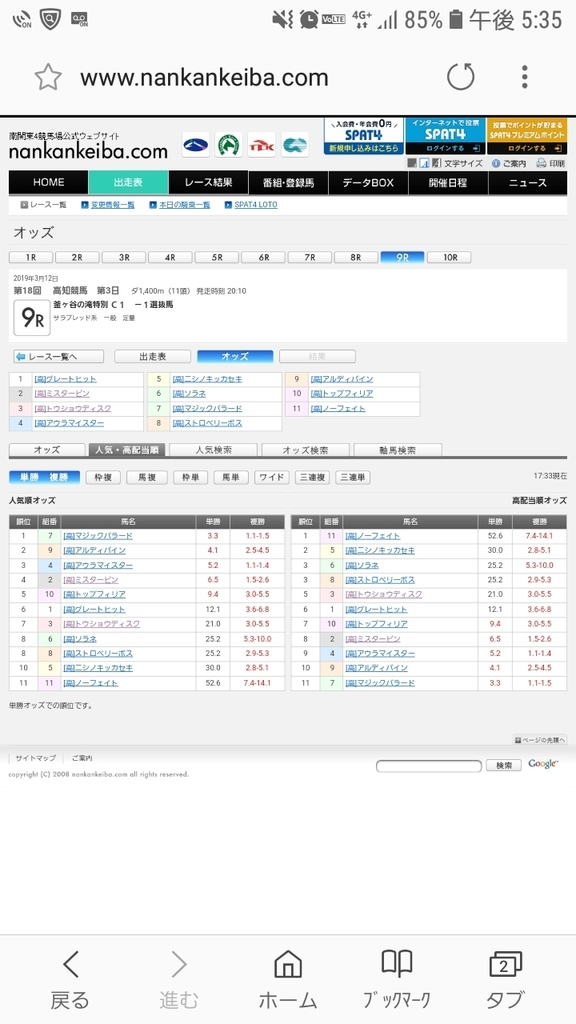
Task: Open the ニュース navigation tab
Action: (528, 183)
